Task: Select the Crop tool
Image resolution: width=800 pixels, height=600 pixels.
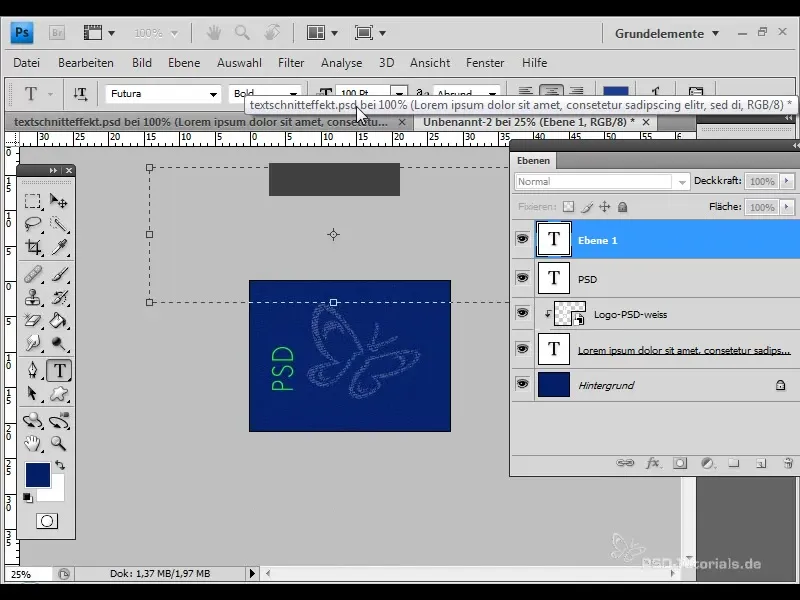Action: pos(33,247)
